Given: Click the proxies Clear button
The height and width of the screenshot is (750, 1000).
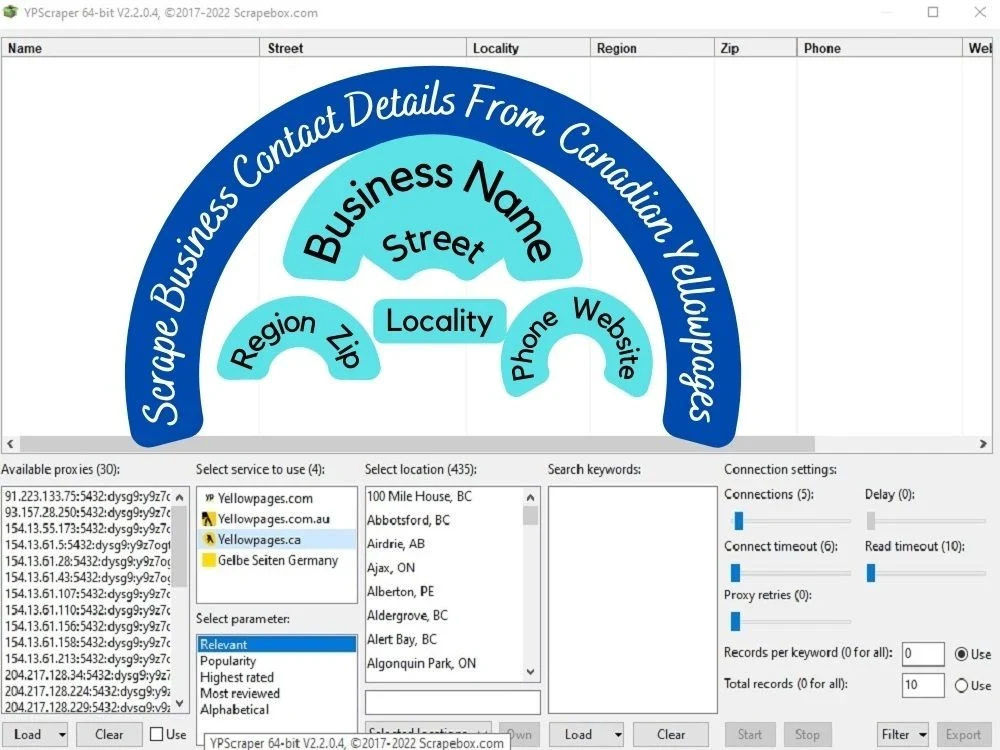Looking at the screenshot, I should click(x=109, y=735).
